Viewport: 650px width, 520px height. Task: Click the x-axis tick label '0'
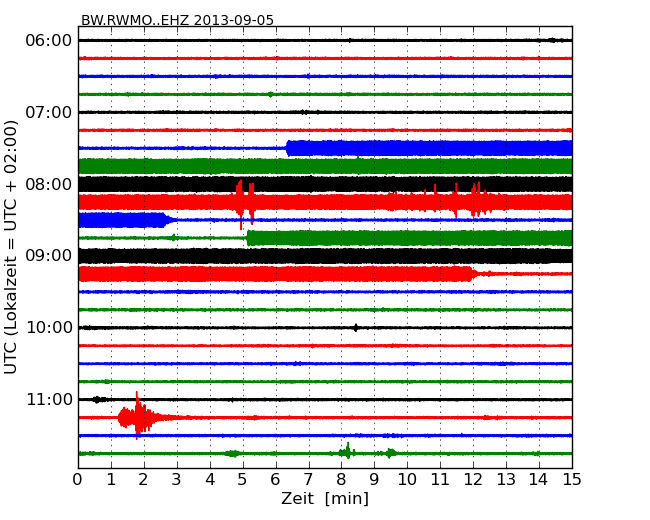click(78, 480)
